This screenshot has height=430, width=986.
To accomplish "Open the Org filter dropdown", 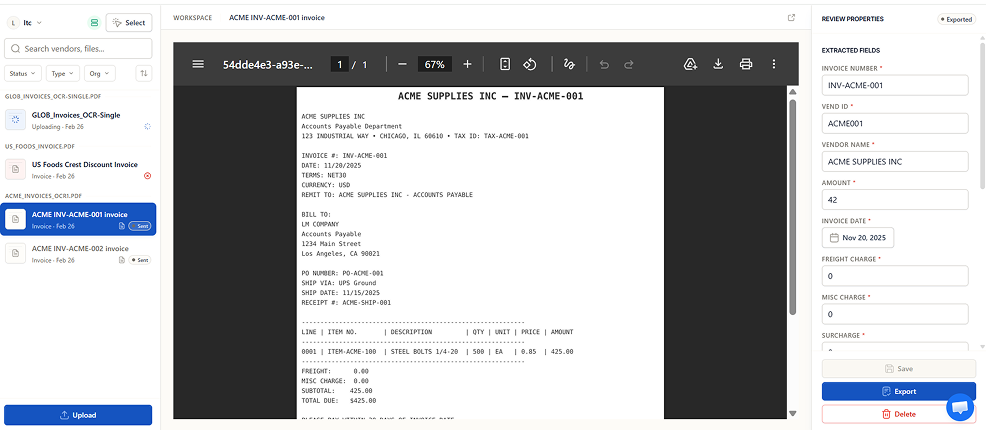I will [100, 73].
